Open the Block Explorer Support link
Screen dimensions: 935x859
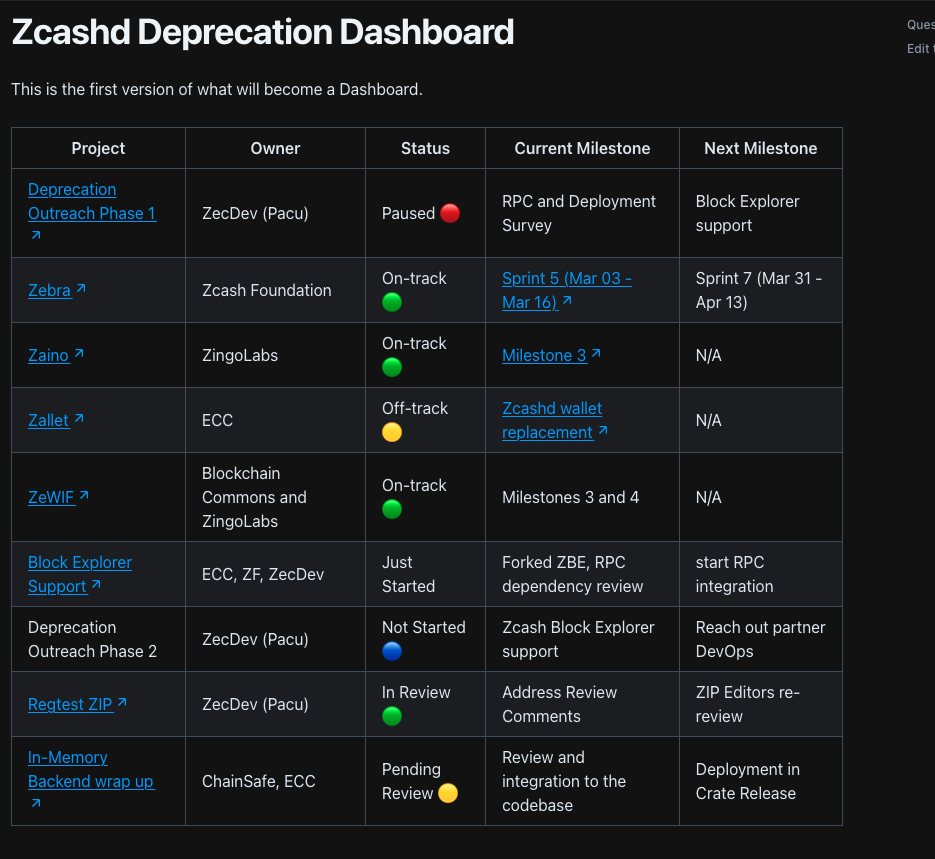click(80, 574)
